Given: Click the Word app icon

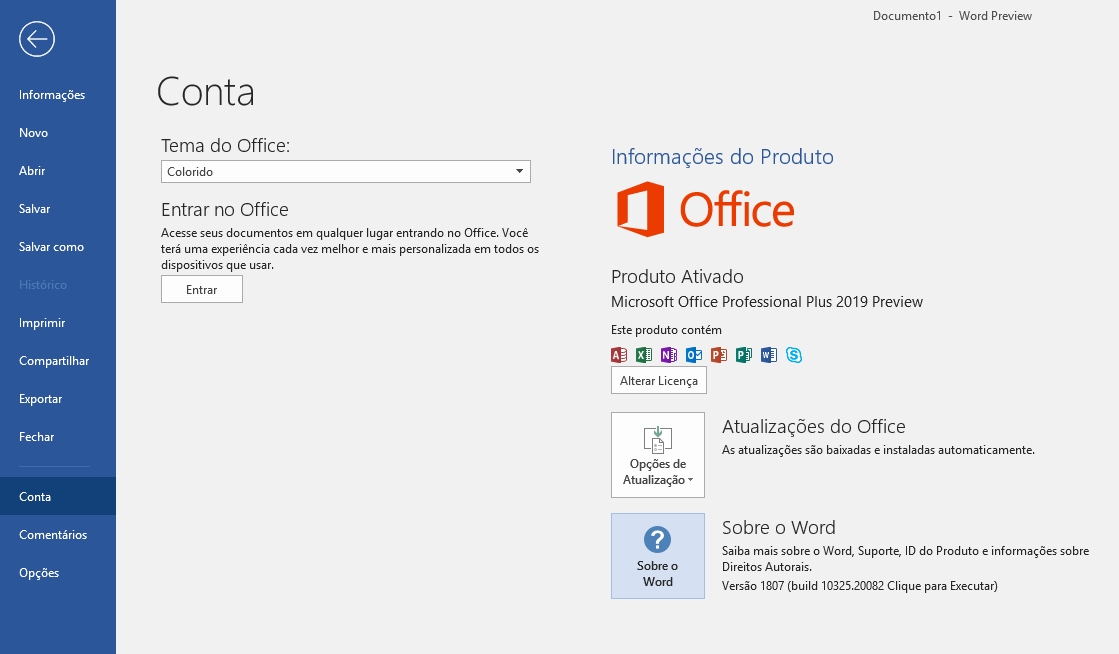Looking at the screenshot, I should (769, 355).
